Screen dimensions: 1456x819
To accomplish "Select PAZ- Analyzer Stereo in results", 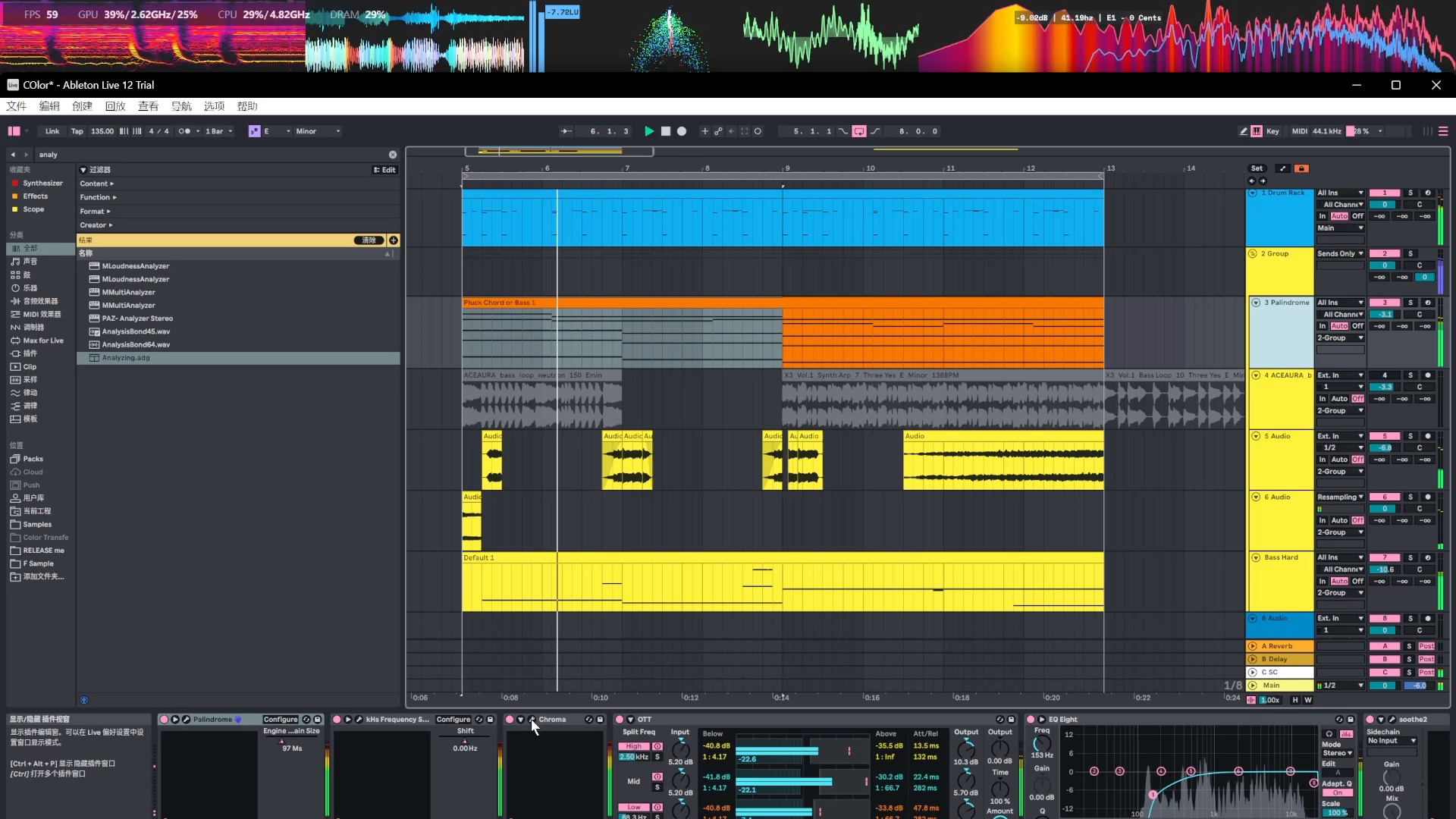I will click(x=137, y=318).
